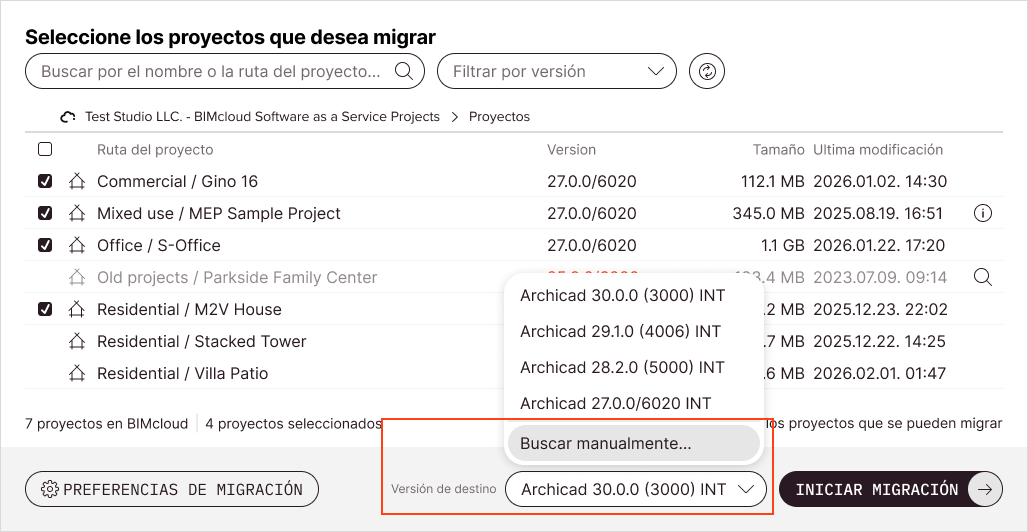Screen dimensions: 1028x532
Task: Click the info icon on MEP Sample Project row
Action: (x=983, y=213)
